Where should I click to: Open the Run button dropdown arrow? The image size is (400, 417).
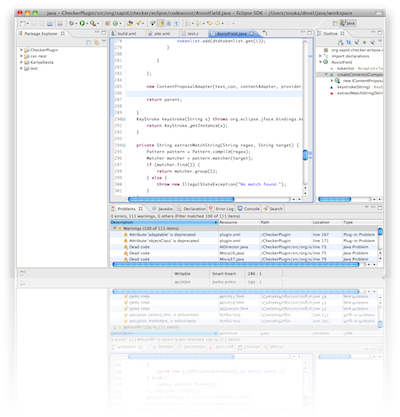[87, 24]
